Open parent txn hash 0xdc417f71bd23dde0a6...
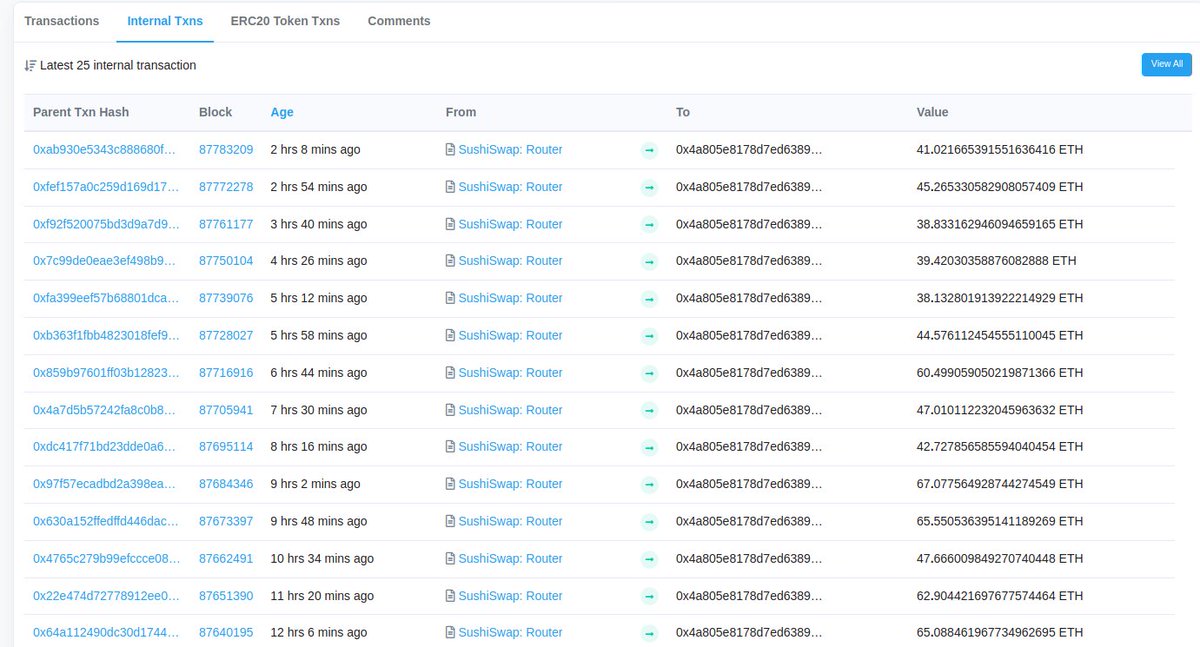1200x647 pixels. coord(105,447)
